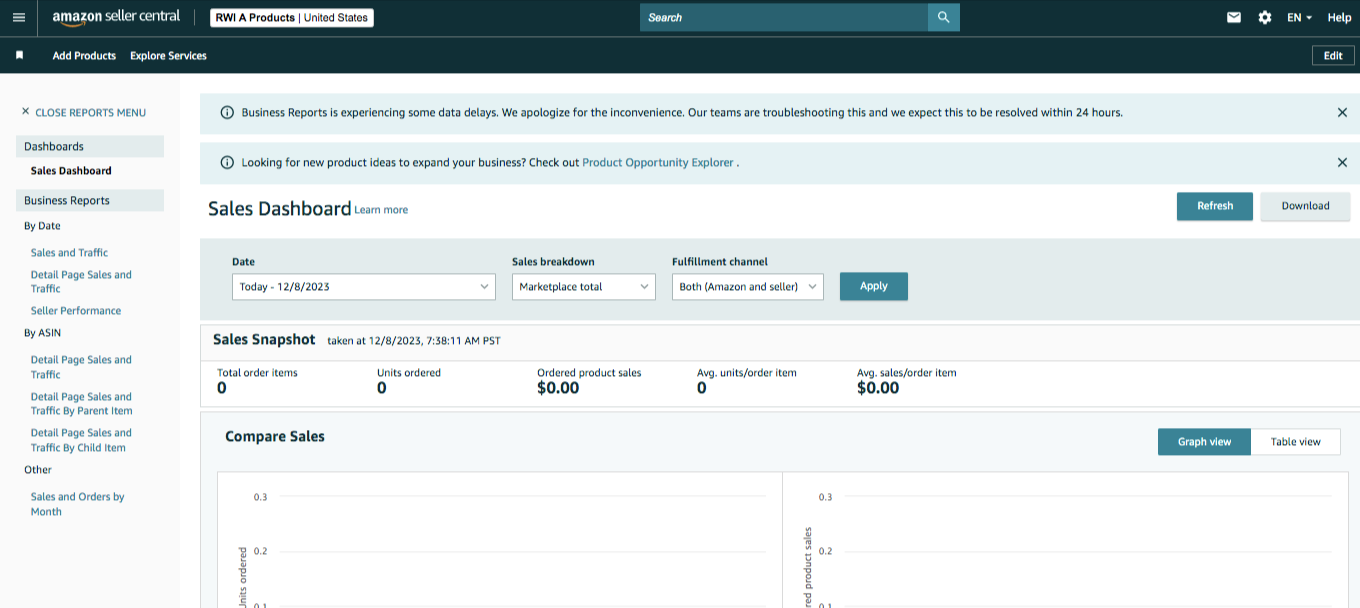Click the Avg. sales/order item label
This screenshot has width=1360, height=608.
coord(906,373)
